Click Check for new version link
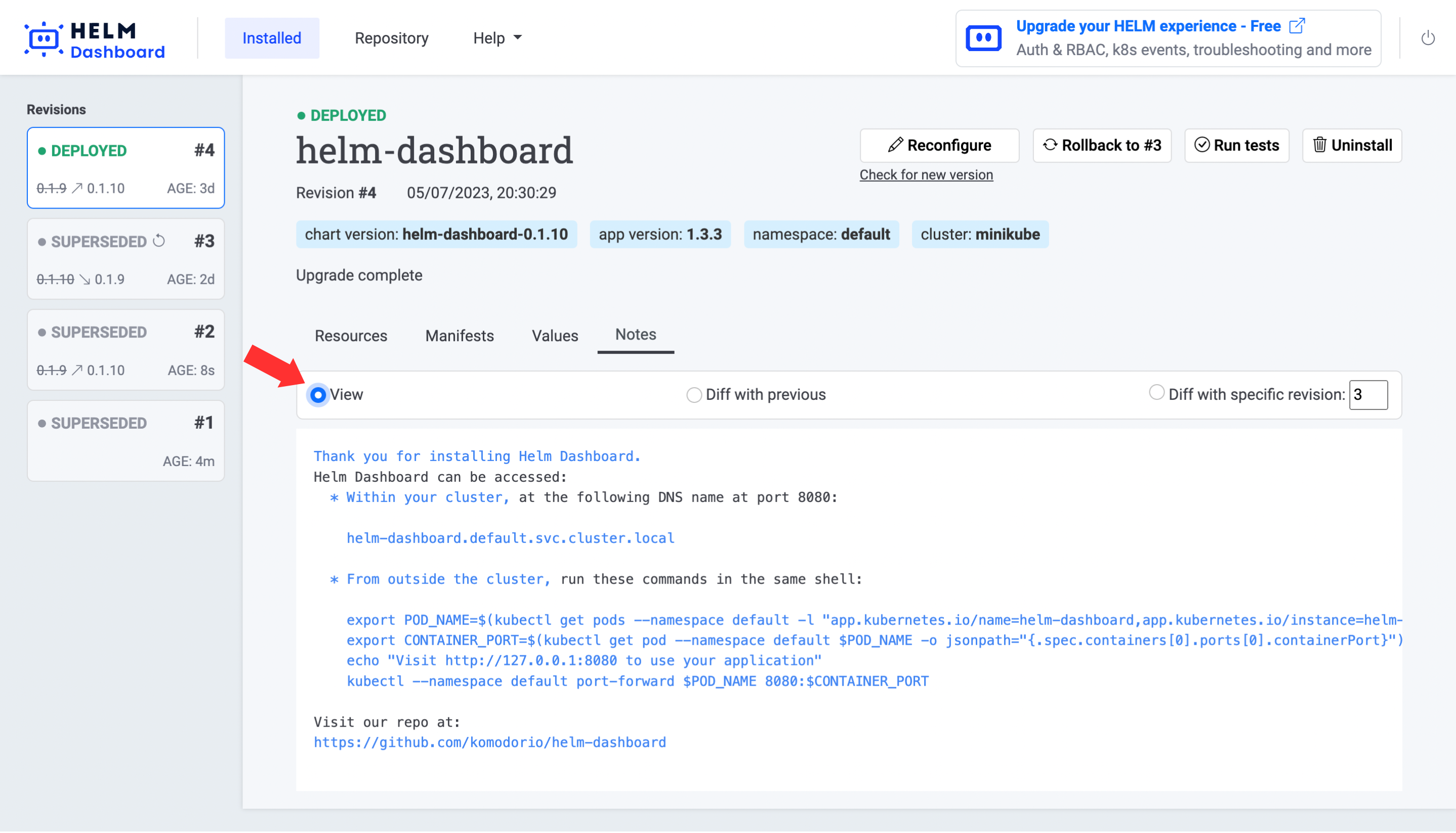The height and width of the screenshot is (833, 1456). click(x=926, y=175)
